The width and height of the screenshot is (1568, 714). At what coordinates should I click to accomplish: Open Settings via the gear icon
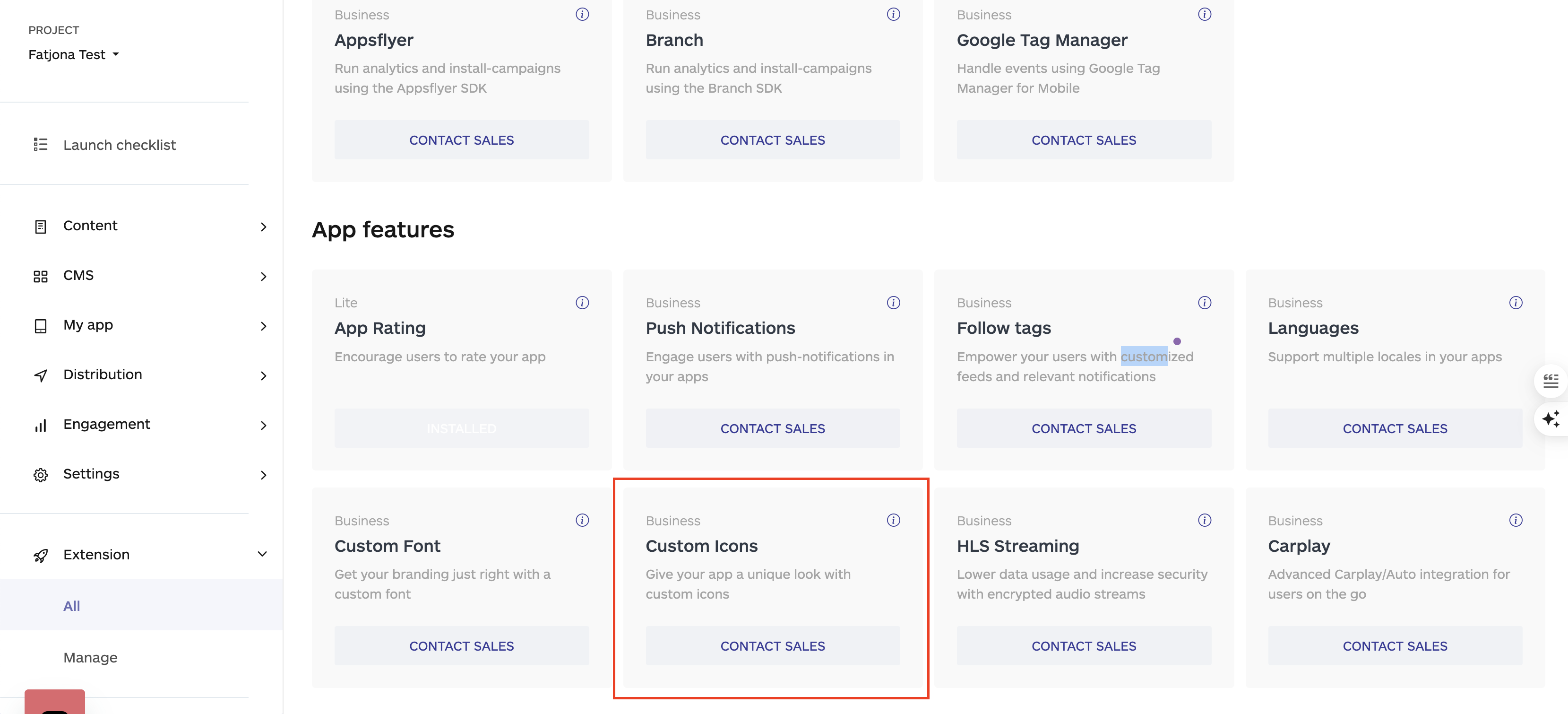point(40,474)
